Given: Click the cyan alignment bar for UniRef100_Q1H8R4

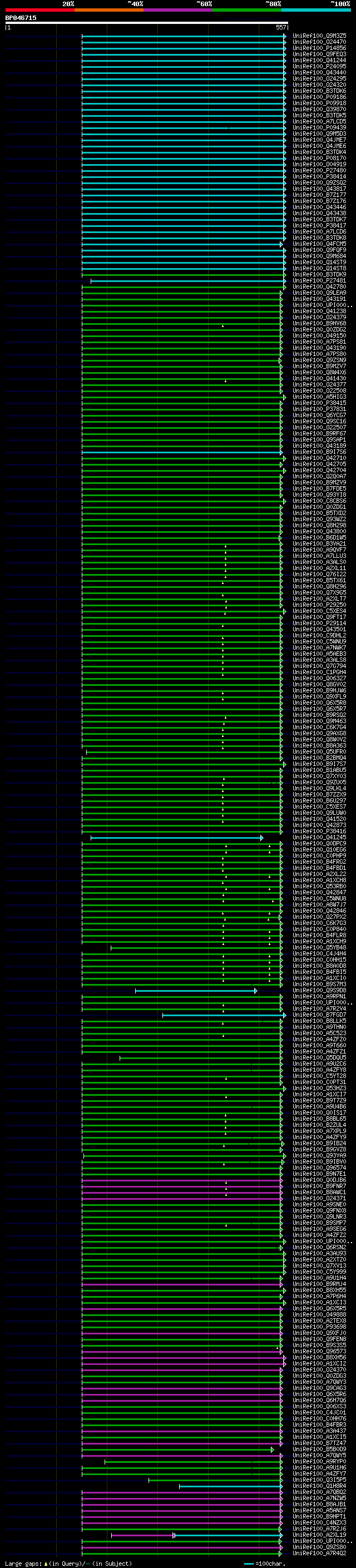Looking at the screenshot, I should tap(231, 1486).
